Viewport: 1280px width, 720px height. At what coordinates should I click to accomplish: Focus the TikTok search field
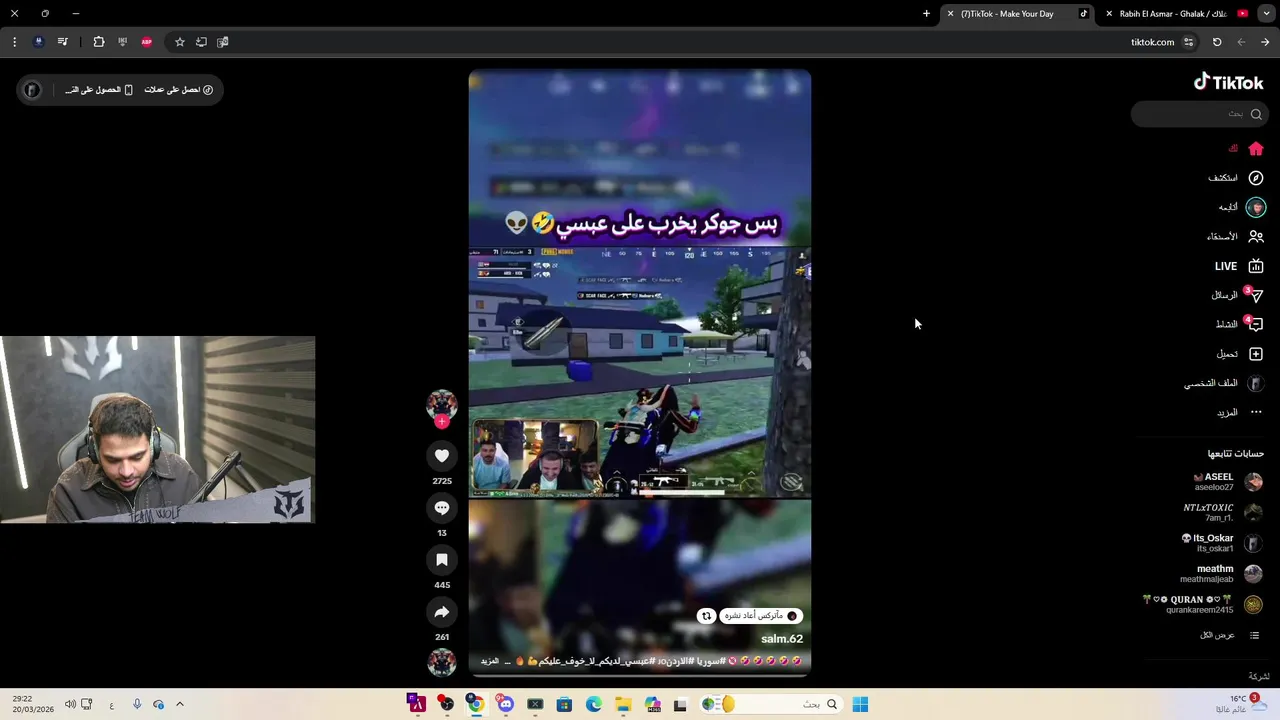tap(1200, 114)
